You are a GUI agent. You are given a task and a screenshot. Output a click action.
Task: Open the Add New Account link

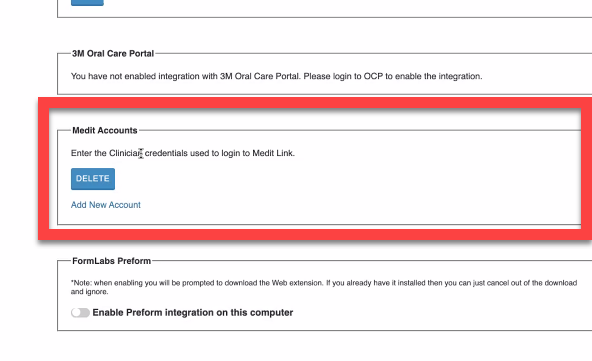coord(106,205)
